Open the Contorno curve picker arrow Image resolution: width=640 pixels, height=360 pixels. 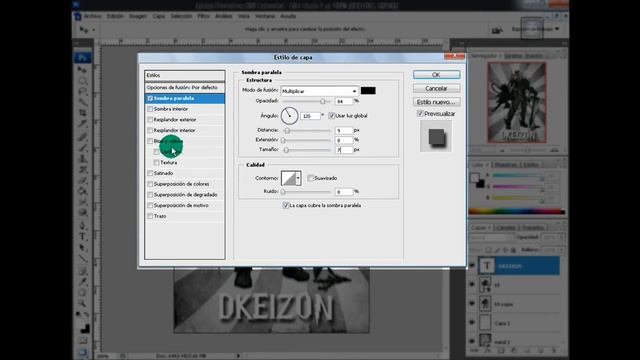[298, 178]
